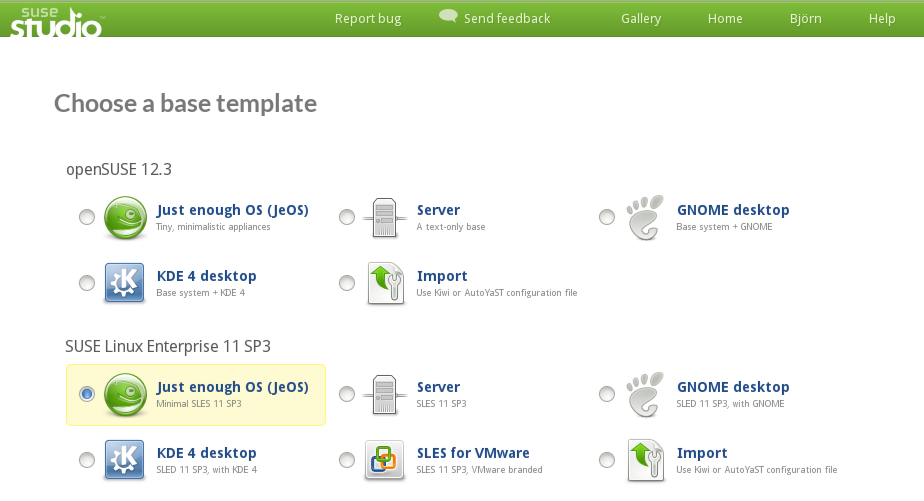
Task: Click the SLE 11 JeOS chameleon icon
Action: pyautogui.click(x=125, y=394)
